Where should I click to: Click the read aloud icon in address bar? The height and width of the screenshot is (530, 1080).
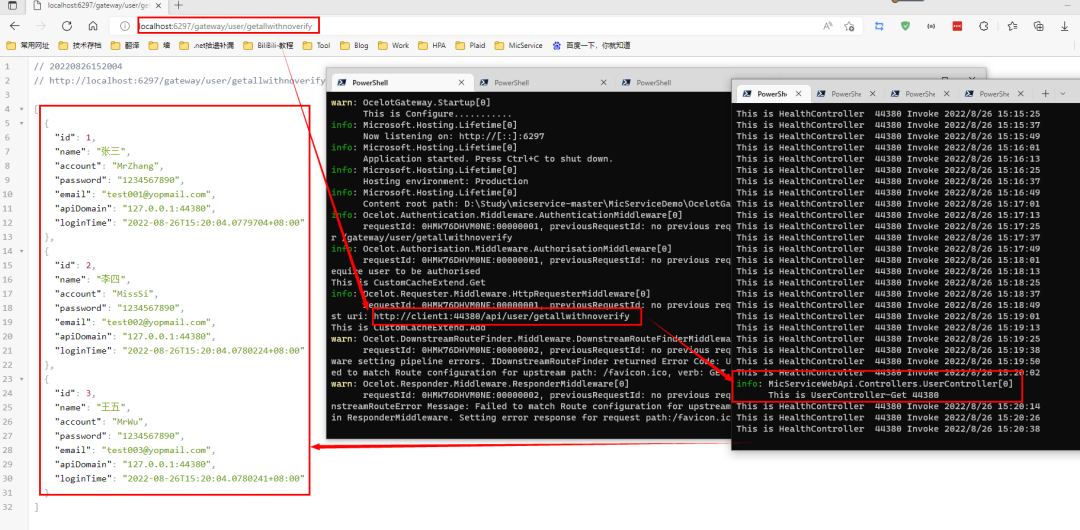click(x=827, y=26)
